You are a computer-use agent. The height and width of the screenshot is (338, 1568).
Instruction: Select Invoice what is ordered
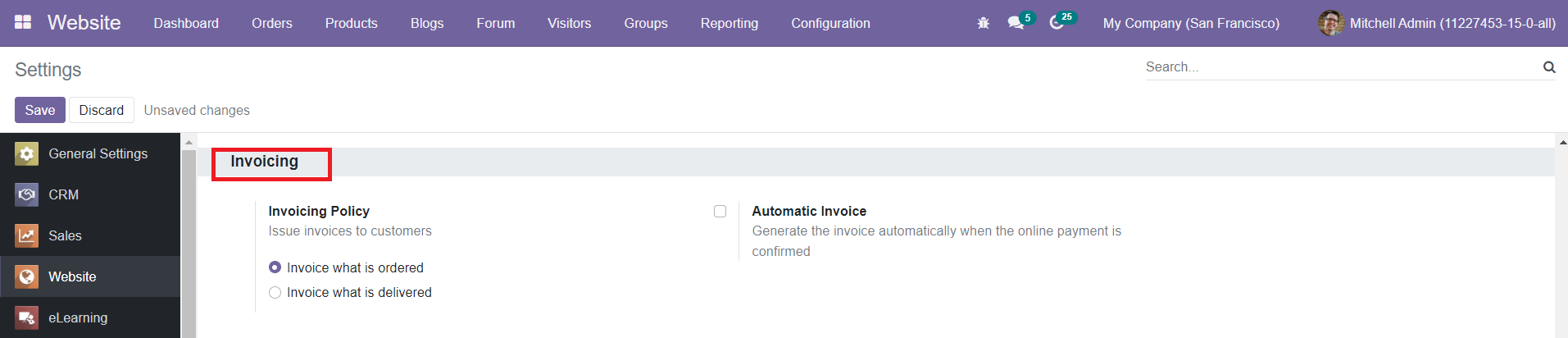coord(275,267)
